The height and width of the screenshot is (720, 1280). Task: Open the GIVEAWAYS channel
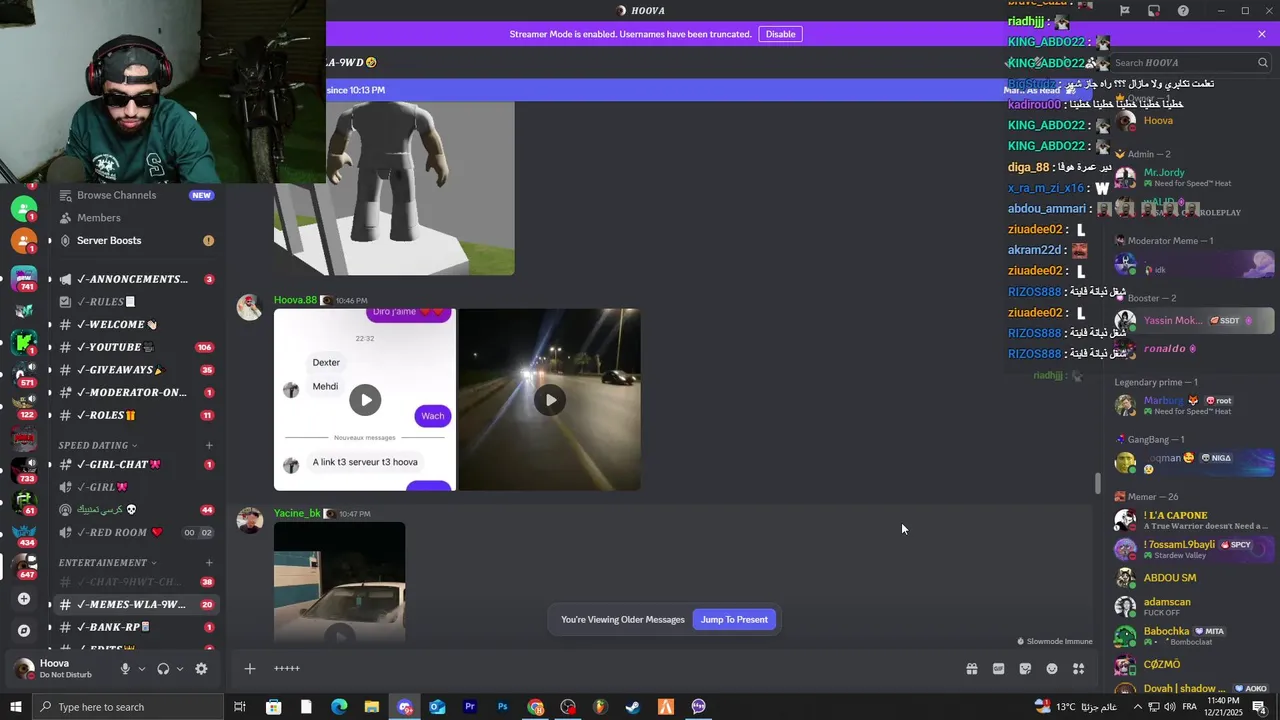pos(135,370)
